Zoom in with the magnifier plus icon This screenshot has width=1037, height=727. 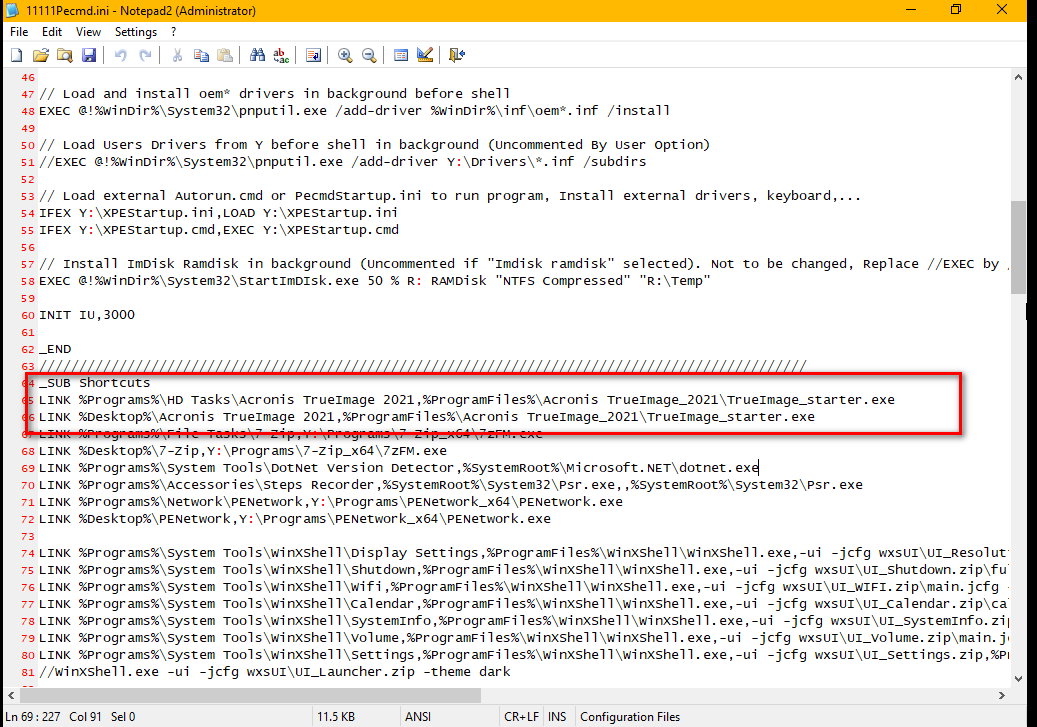[x=345, y=56]
